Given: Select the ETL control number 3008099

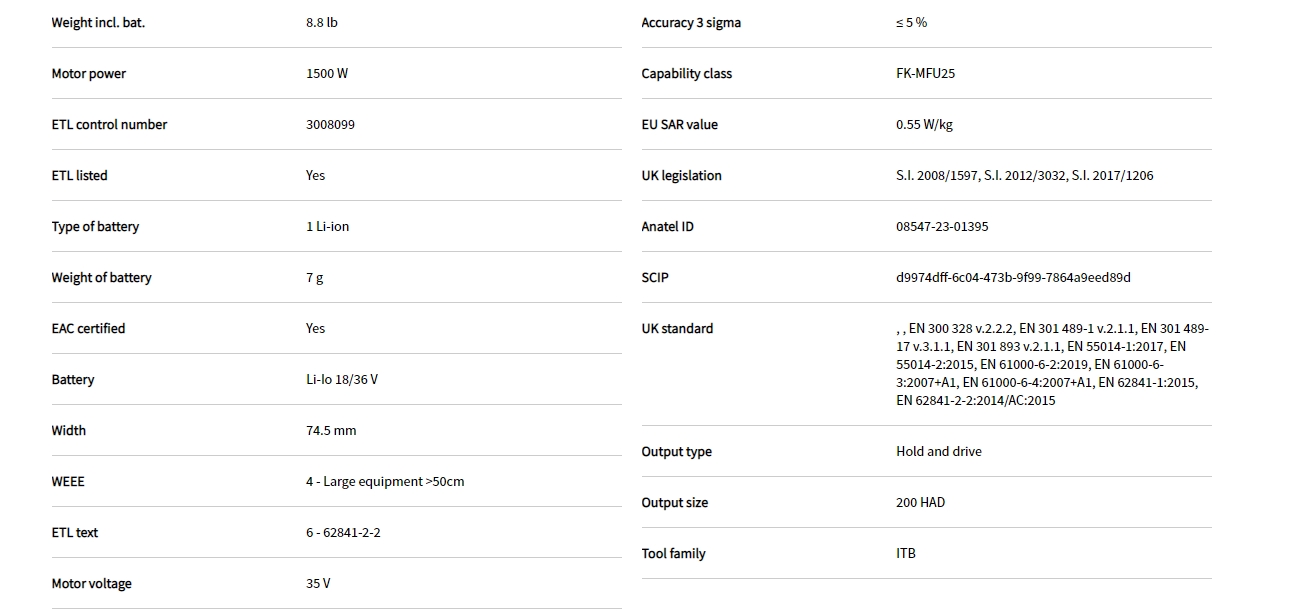Looking at the screenshot, I should [x=330, y=125].
